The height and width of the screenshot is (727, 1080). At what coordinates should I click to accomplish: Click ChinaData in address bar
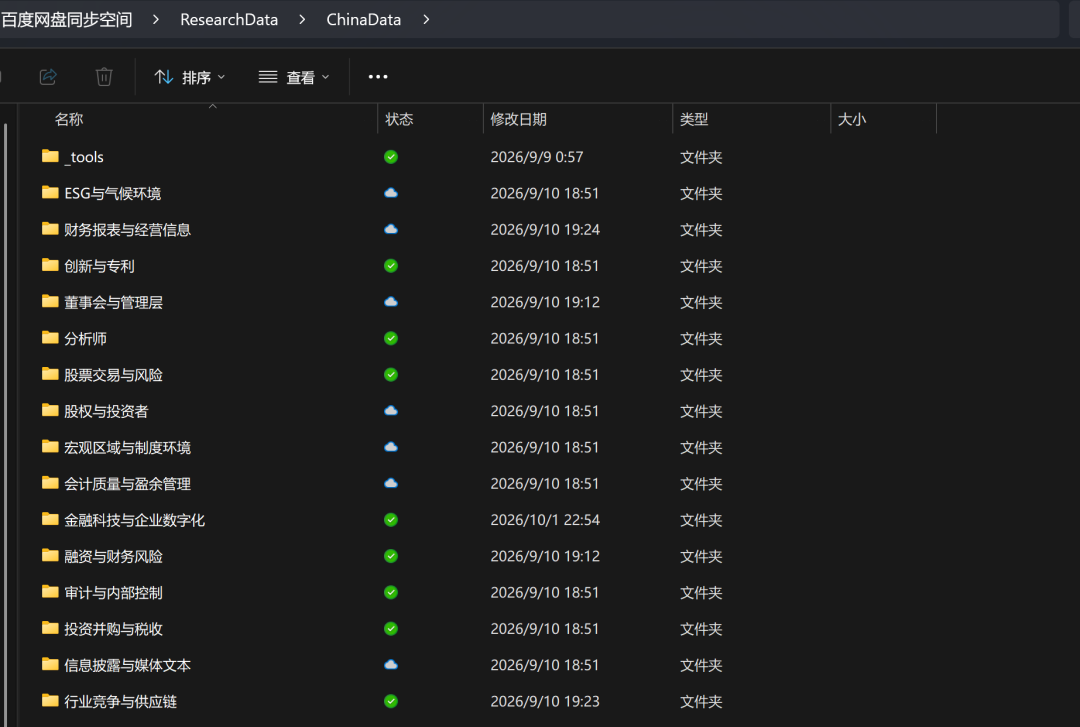pos(364,19)
